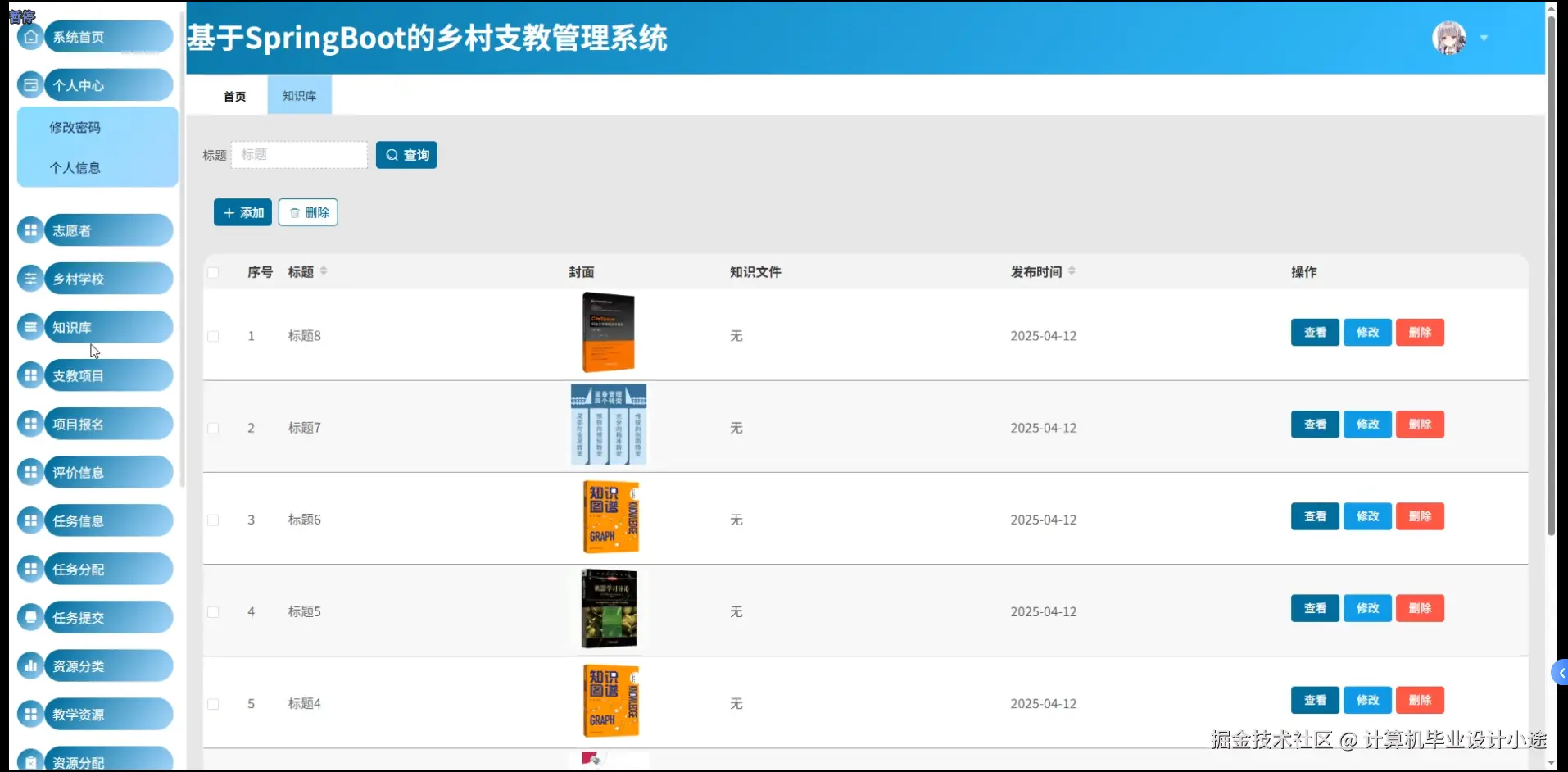This screenshot has width=1568, height=772.
Task: Go to 乡村学校 in the sidebar
Action: [107, 279]
